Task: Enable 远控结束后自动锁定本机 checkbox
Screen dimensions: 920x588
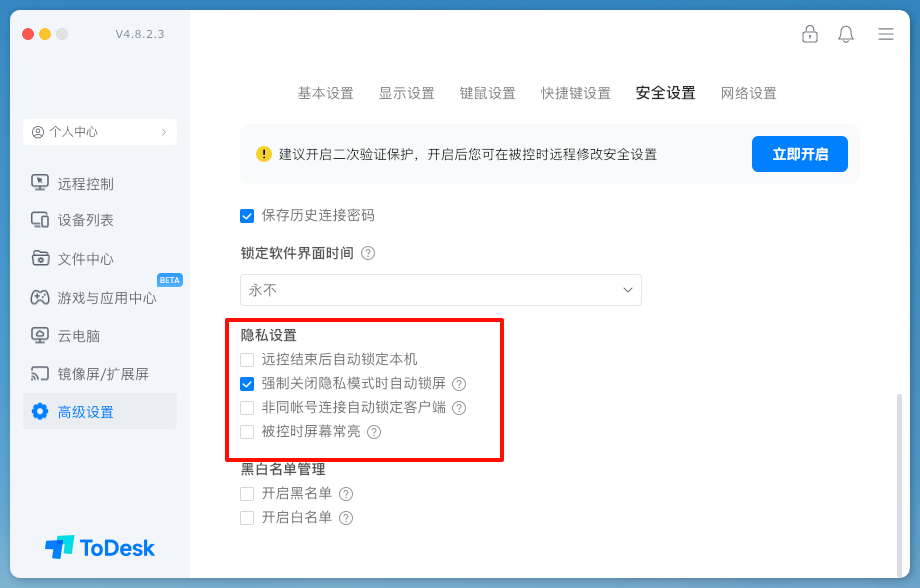Action: tap(247, 359)
